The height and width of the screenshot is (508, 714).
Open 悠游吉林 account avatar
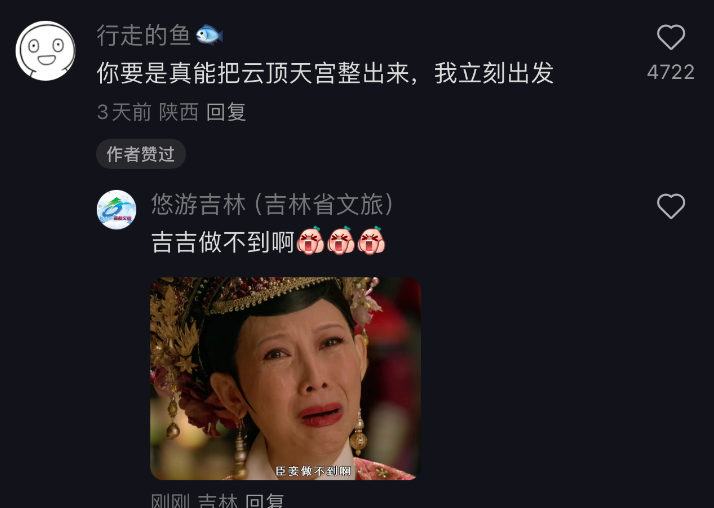tap(117, 210)
